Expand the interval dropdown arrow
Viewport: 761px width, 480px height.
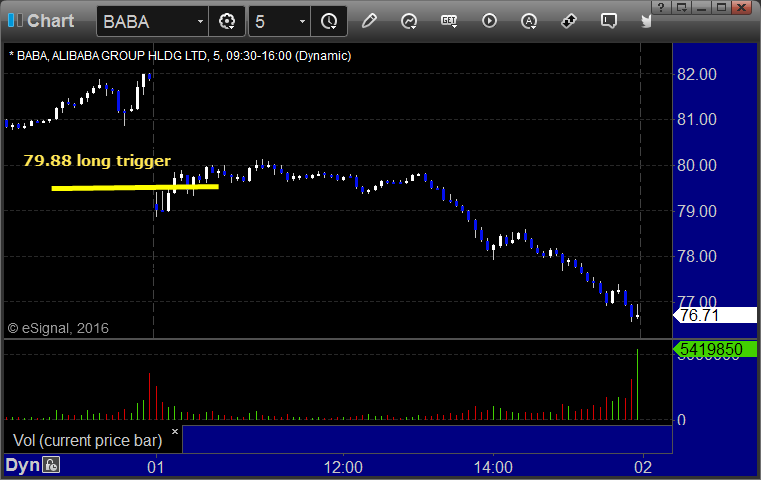click(x=302, y=21)
